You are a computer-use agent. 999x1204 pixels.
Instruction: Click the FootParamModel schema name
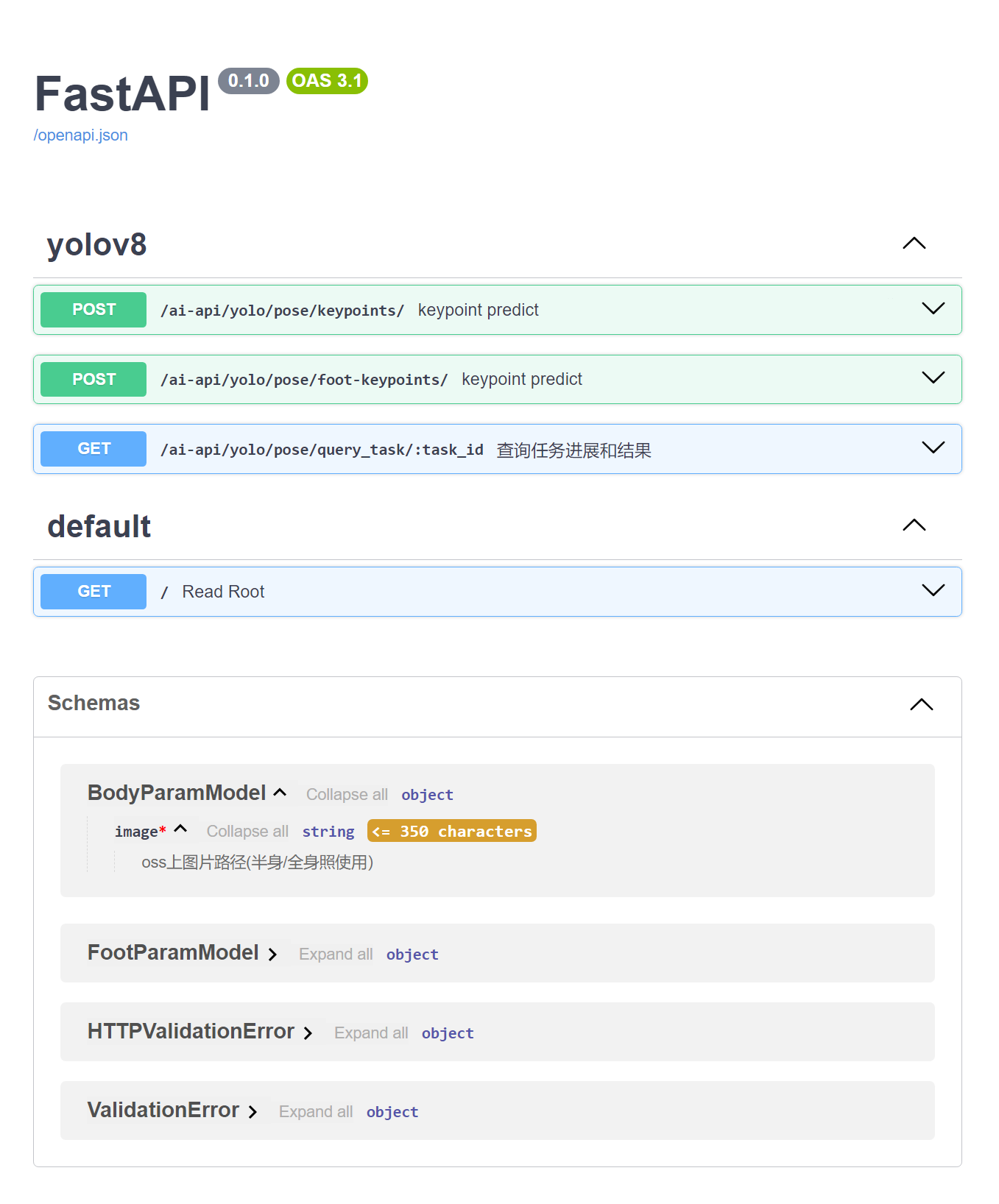pos(173,952)
